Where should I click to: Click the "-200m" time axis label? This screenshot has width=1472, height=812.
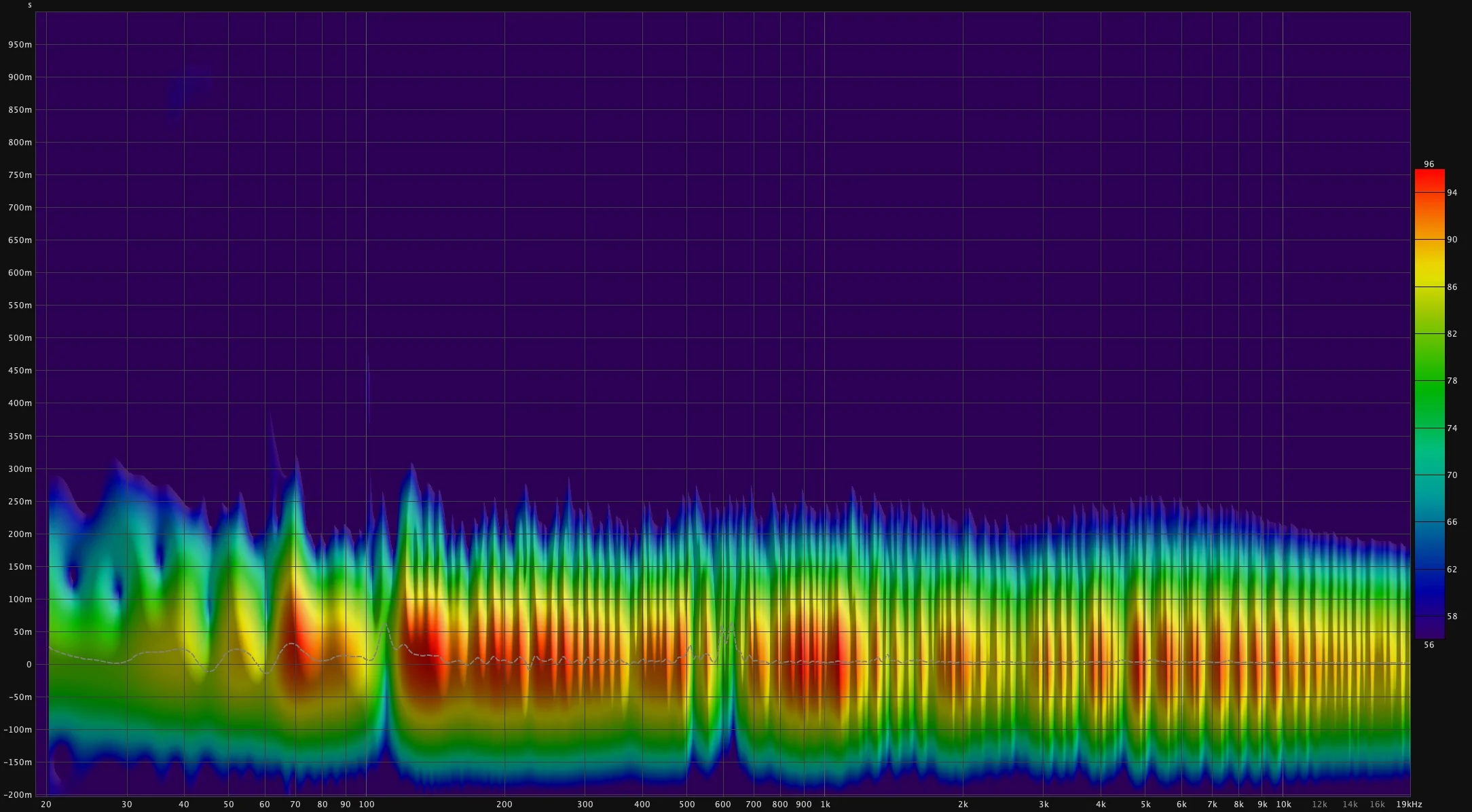[x=18, y=795]
